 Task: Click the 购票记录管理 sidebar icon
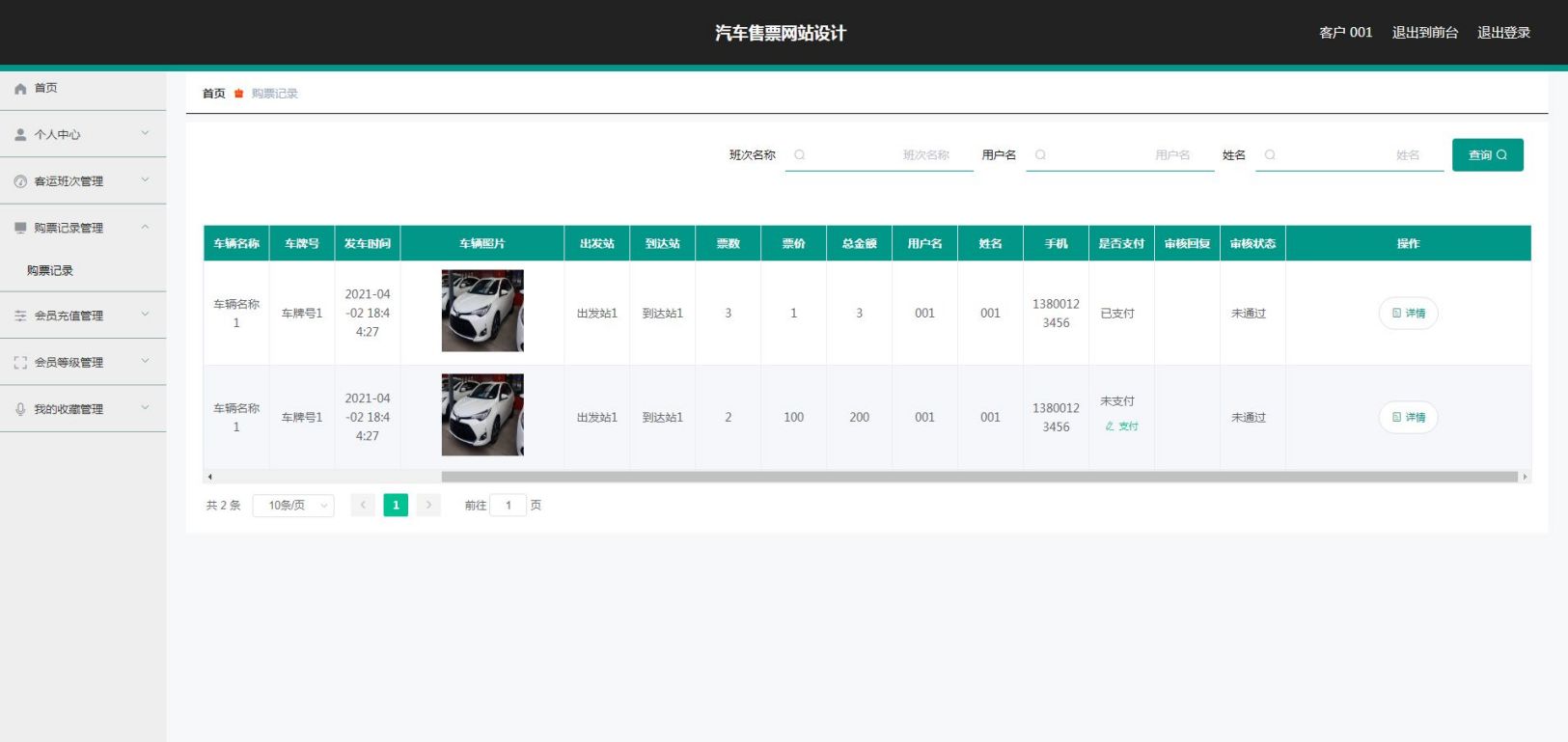[x=20, y=228]
